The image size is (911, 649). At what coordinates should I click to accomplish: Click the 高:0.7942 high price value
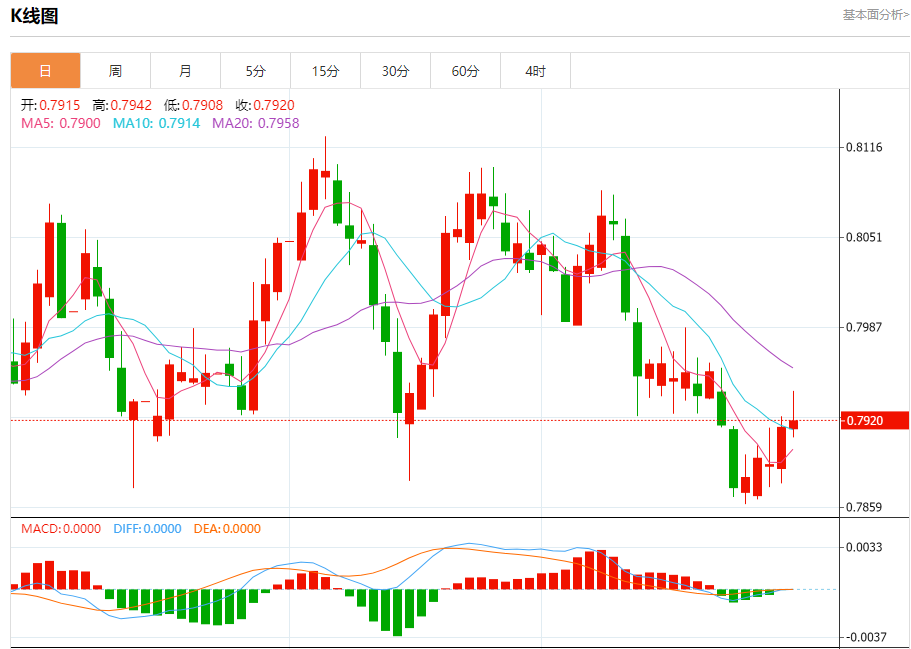point(121,105)
